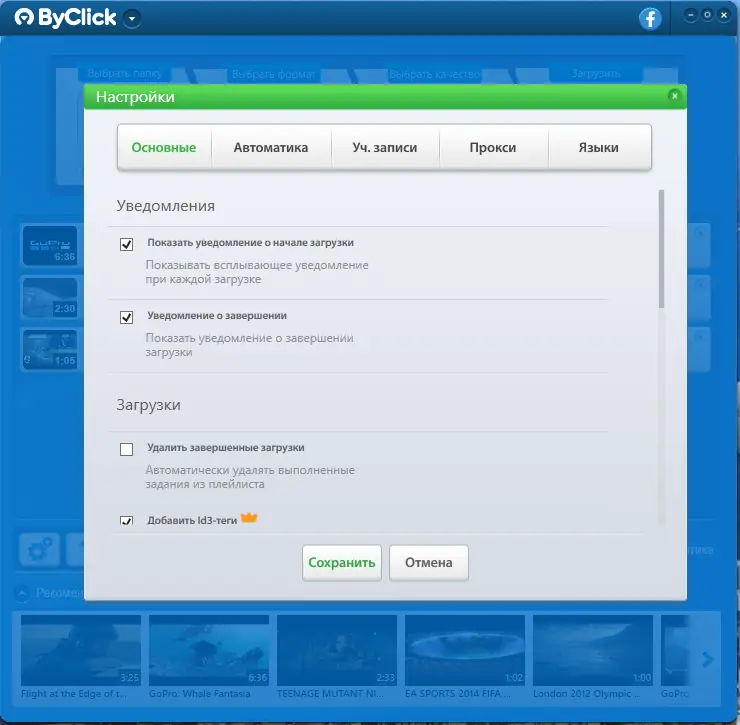Click the Сохранить button

click(x=342, y=563)
